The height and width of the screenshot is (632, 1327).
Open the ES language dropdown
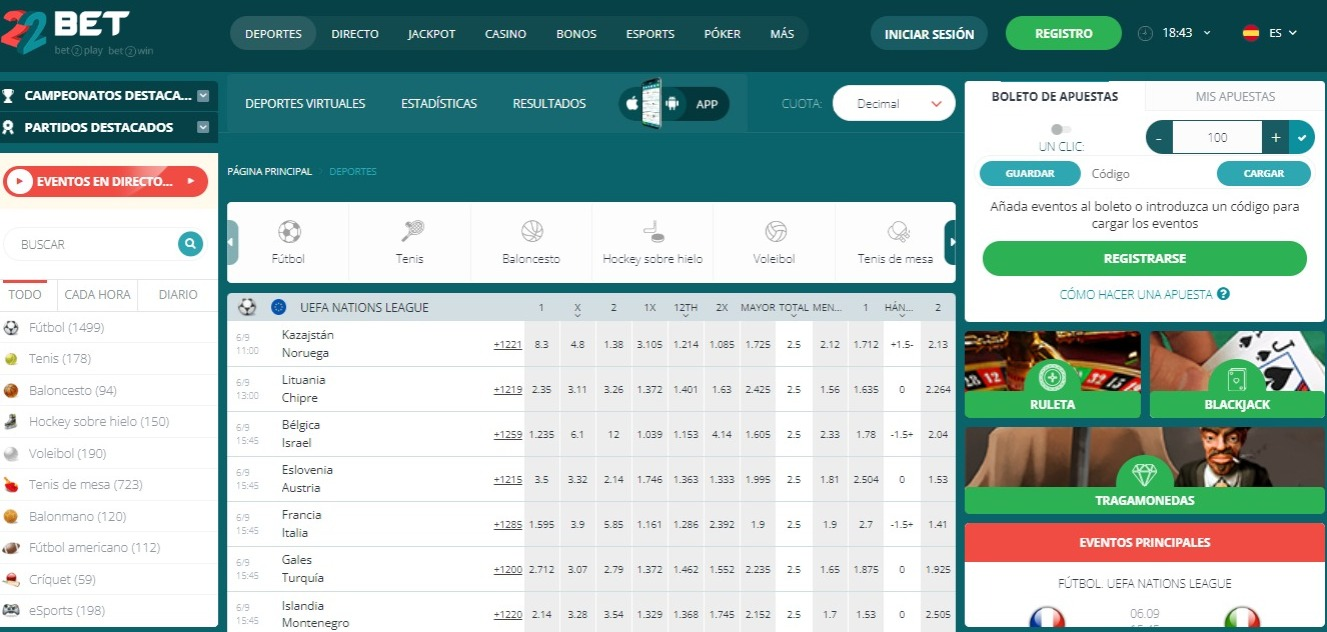[1283, 33]
